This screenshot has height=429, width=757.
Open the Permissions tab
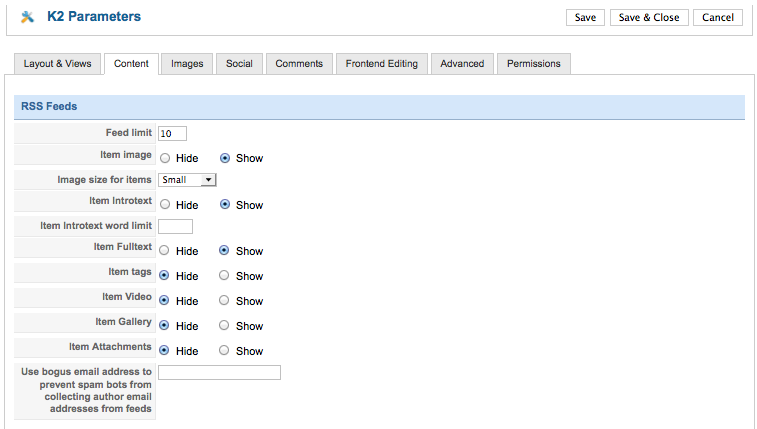click(533, 64)
